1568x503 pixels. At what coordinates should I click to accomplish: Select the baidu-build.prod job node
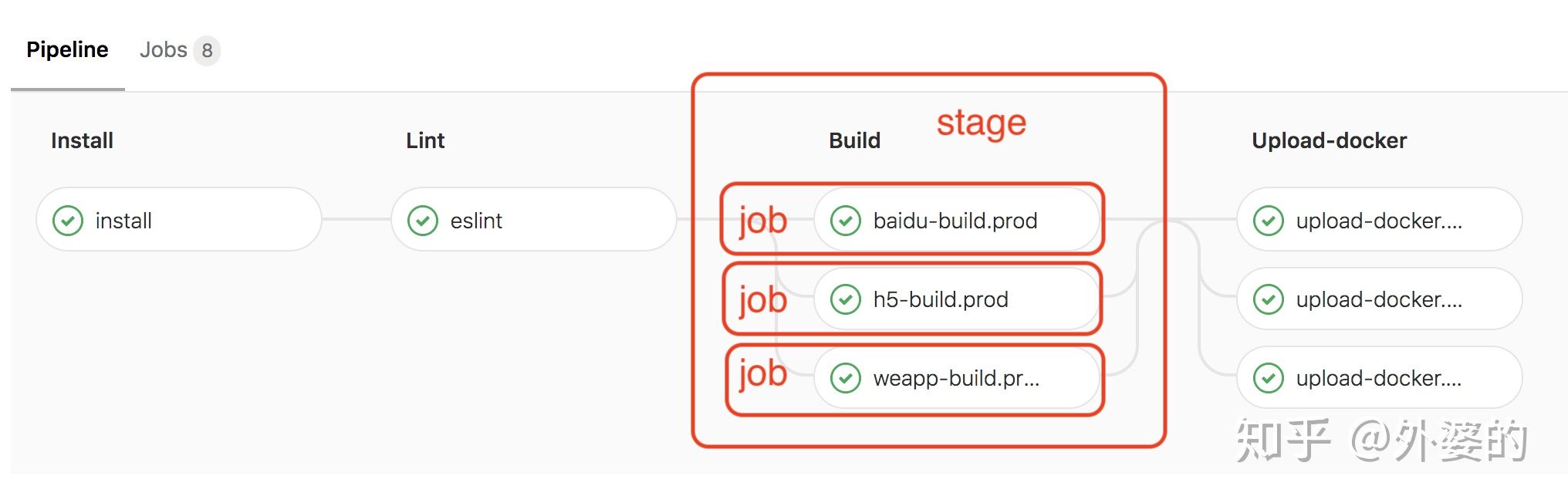point(956,220)
